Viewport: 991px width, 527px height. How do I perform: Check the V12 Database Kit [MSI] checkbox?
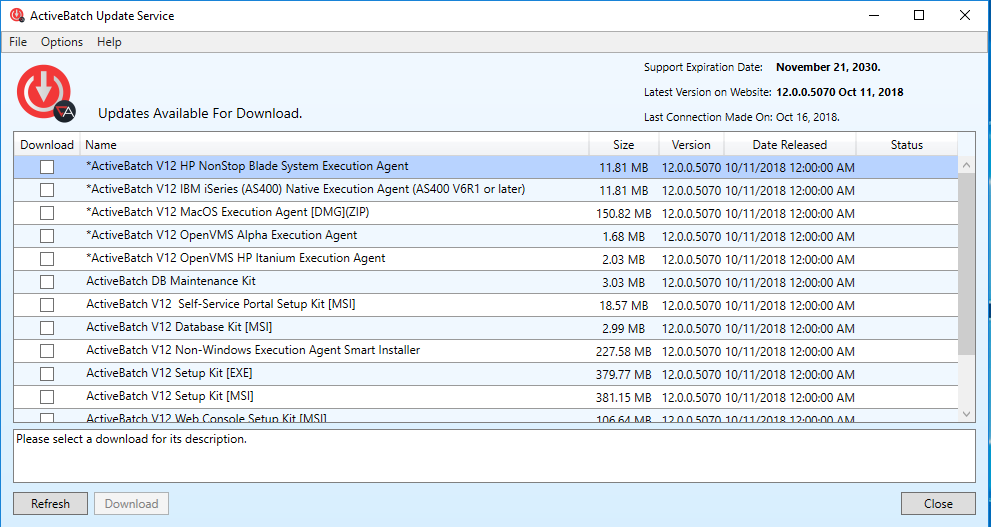click(x=47, y=328)
